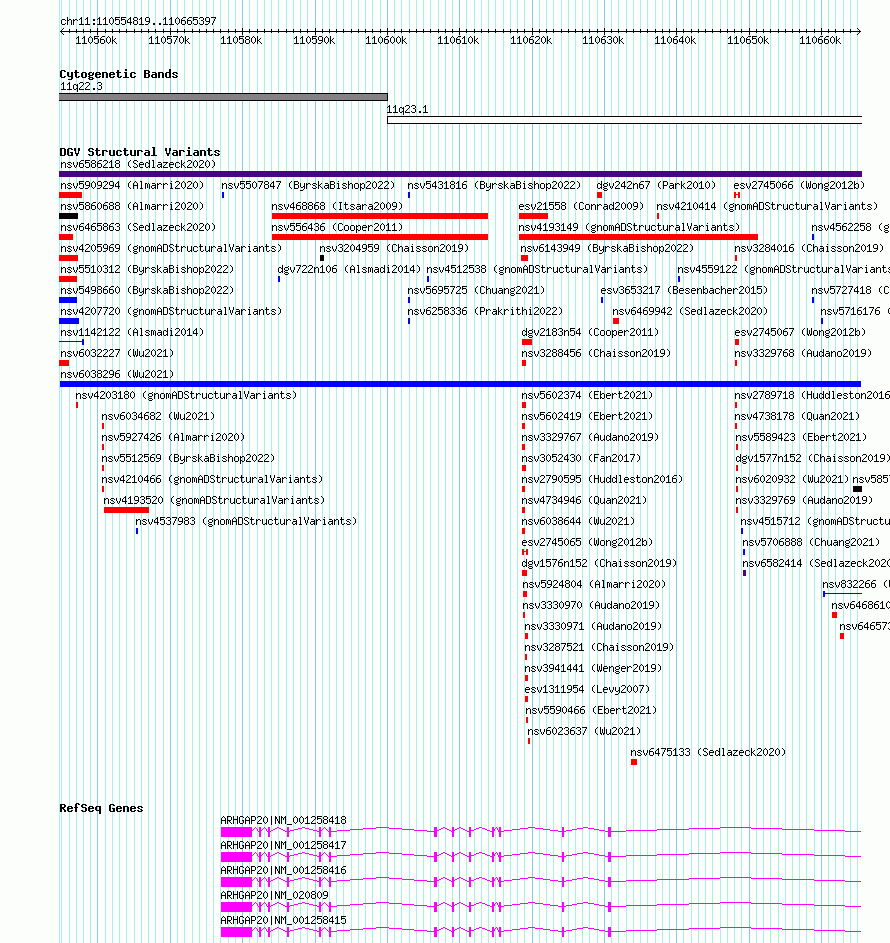Click the RefSeq Genes track title

[101, 808]
